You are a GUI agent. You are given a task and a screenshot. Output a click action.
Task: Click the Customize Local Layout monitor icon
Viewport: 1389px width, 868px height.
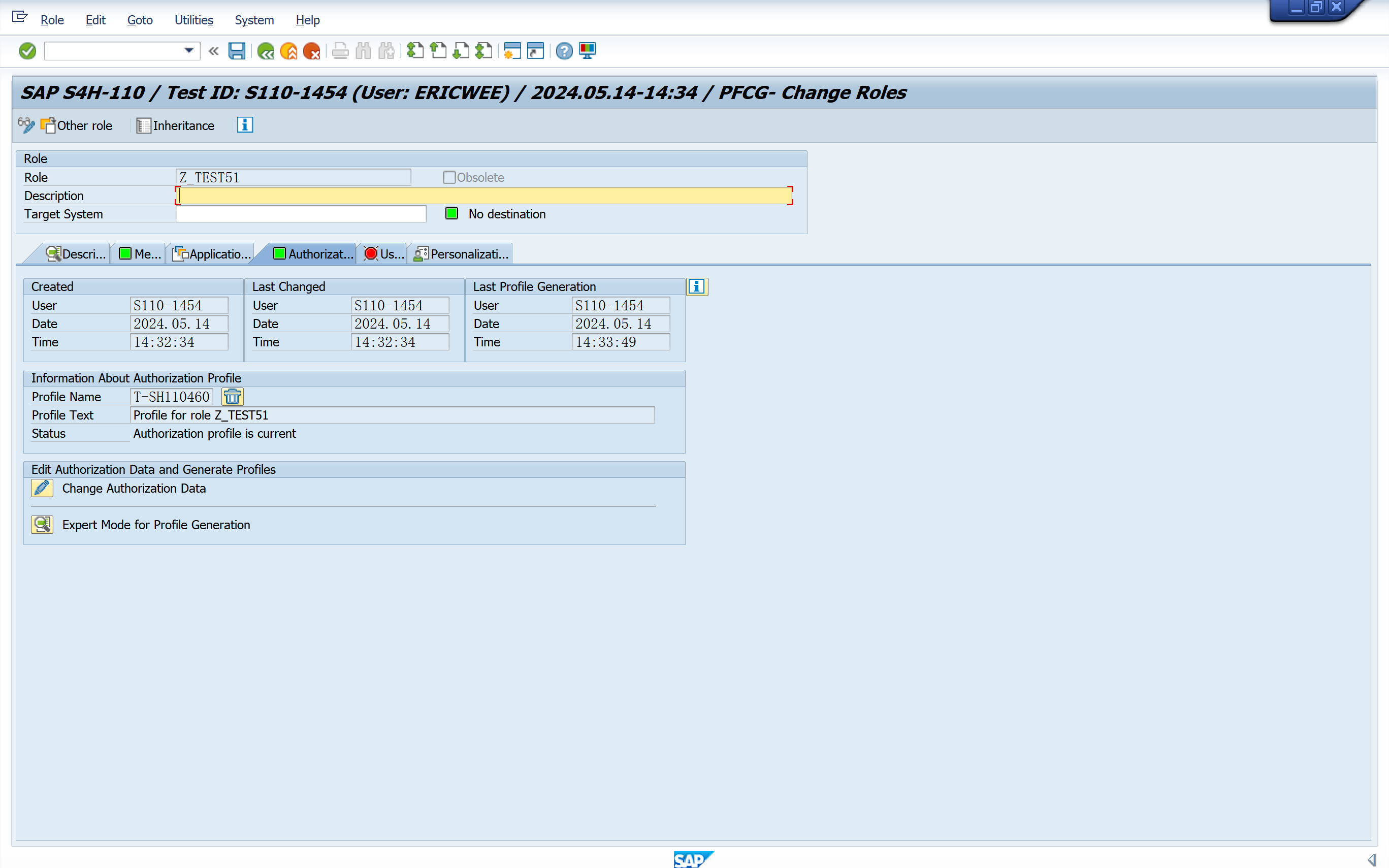point(587,51)
